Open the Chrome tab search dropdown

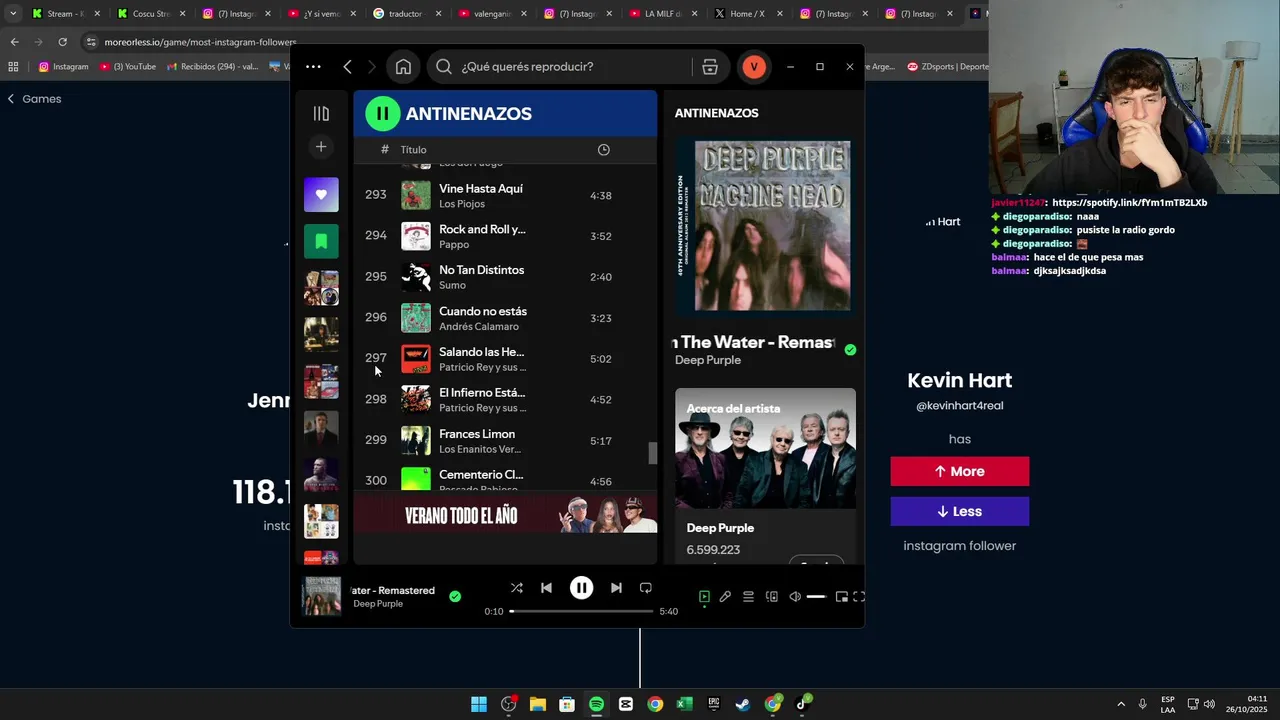[x=13, y=14]
